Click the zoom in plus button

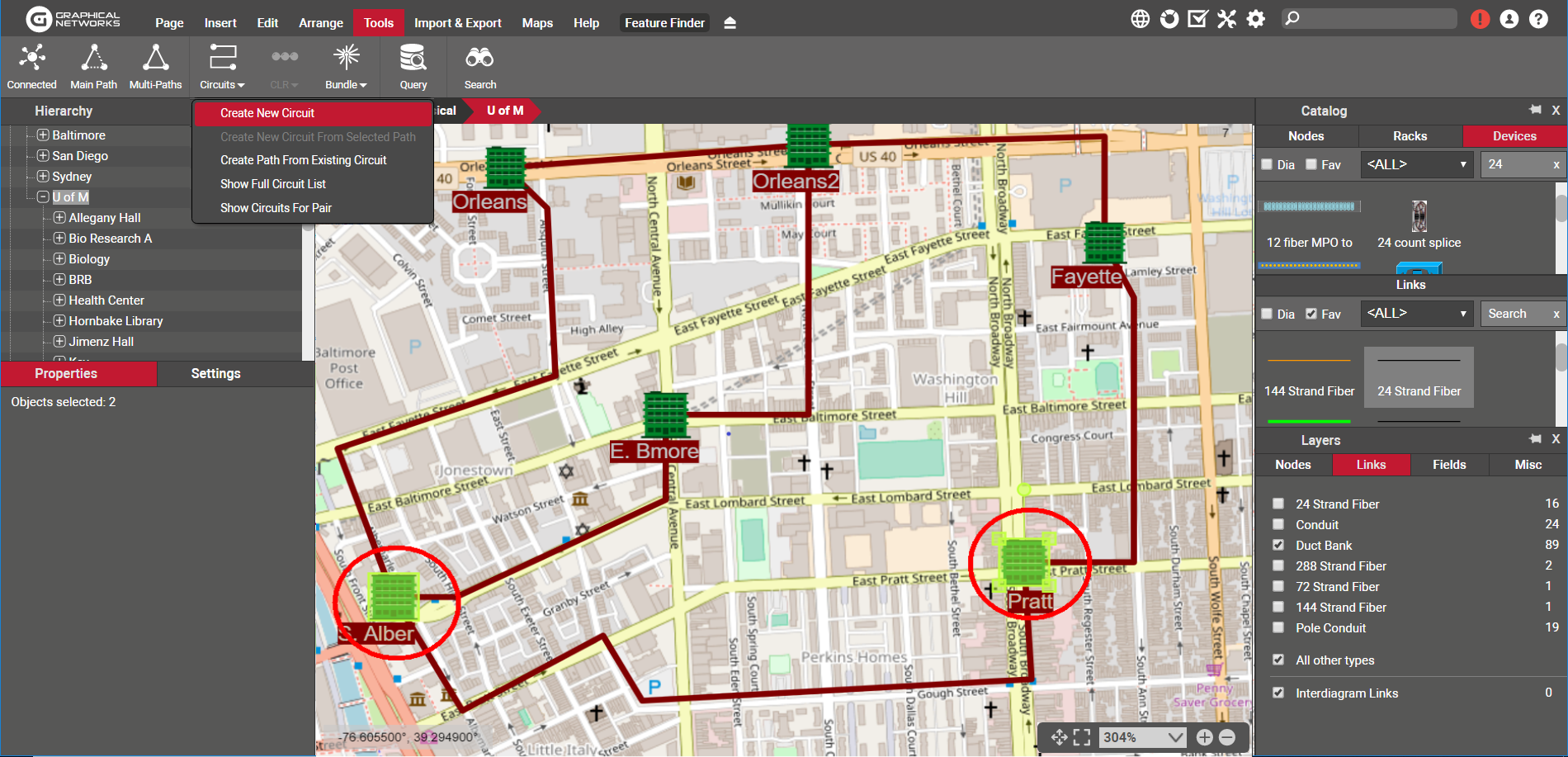[1204, 737]
